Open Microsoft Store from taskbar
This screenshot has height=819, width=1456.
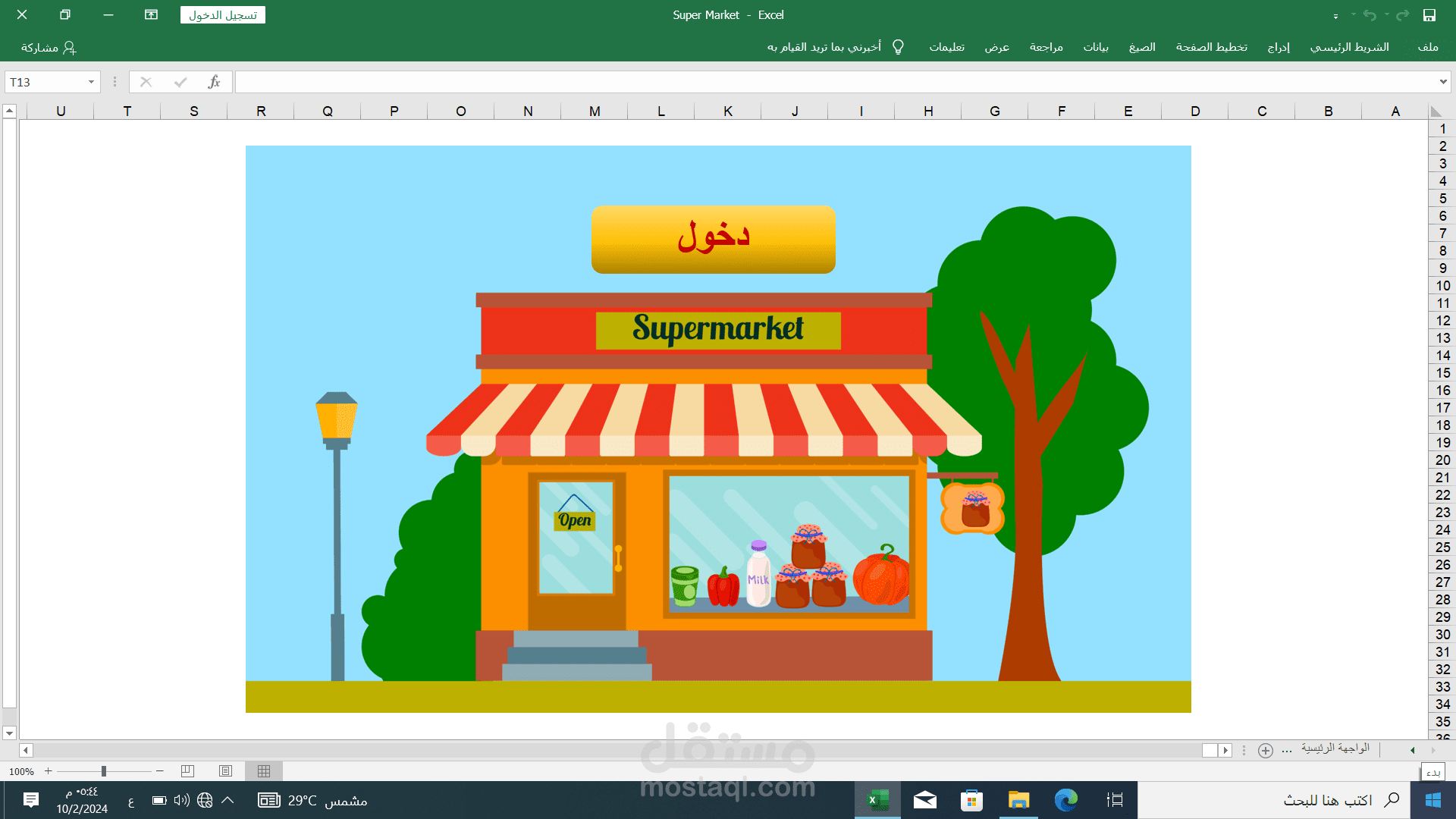[971, 800]
